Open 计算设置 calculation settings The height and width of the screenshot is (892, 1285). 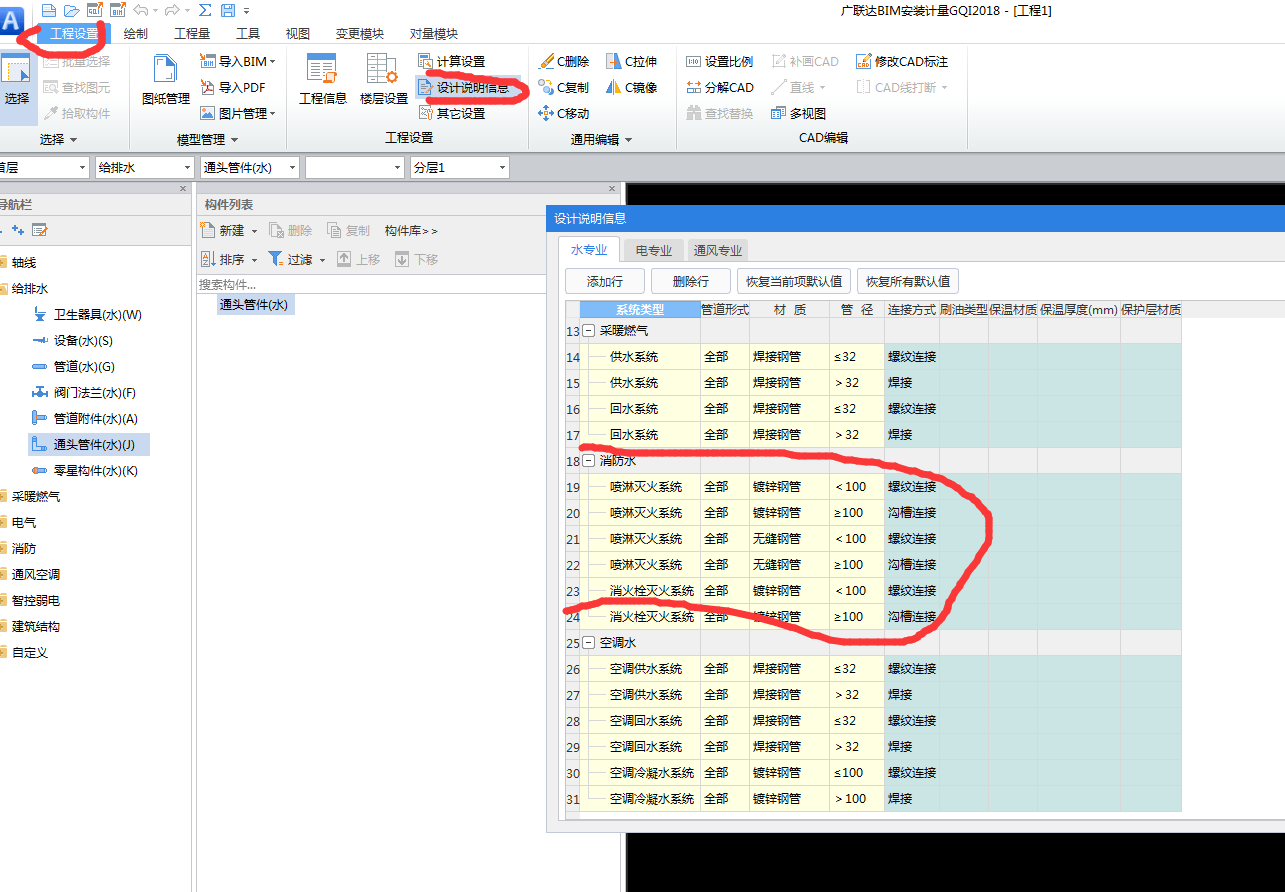point(451,61)
